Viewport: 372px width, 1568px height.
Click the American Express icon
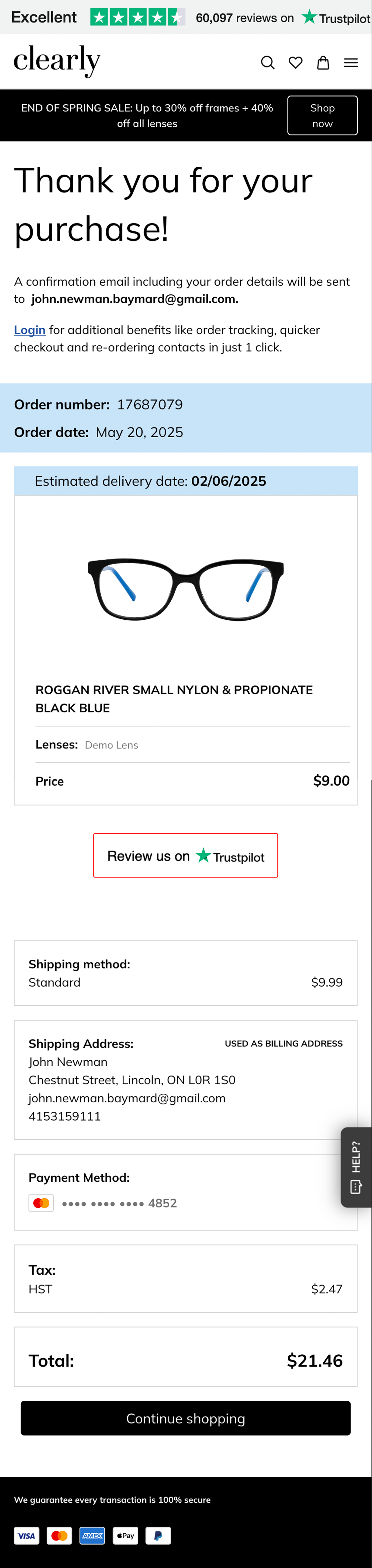[93, 1535]
